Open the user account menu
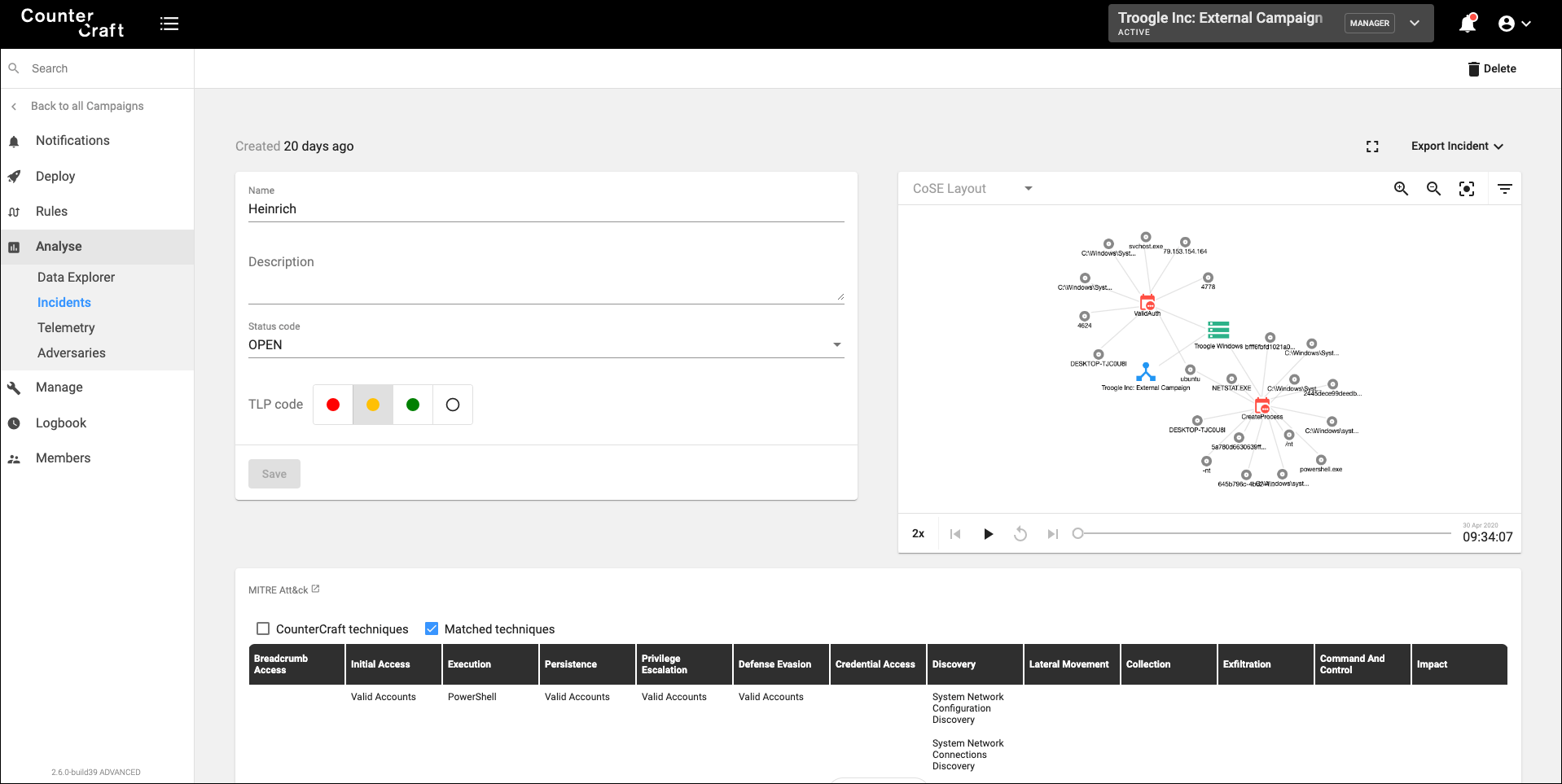 (x=1514, y=24)
